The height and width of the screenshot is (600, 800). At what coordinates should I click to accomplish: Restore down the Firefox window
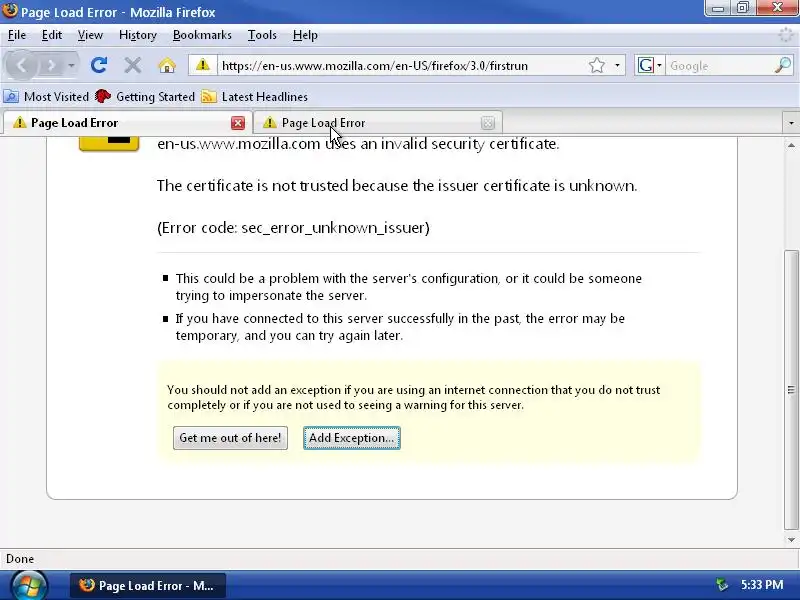pyautogui.click(x=743, y=8)
